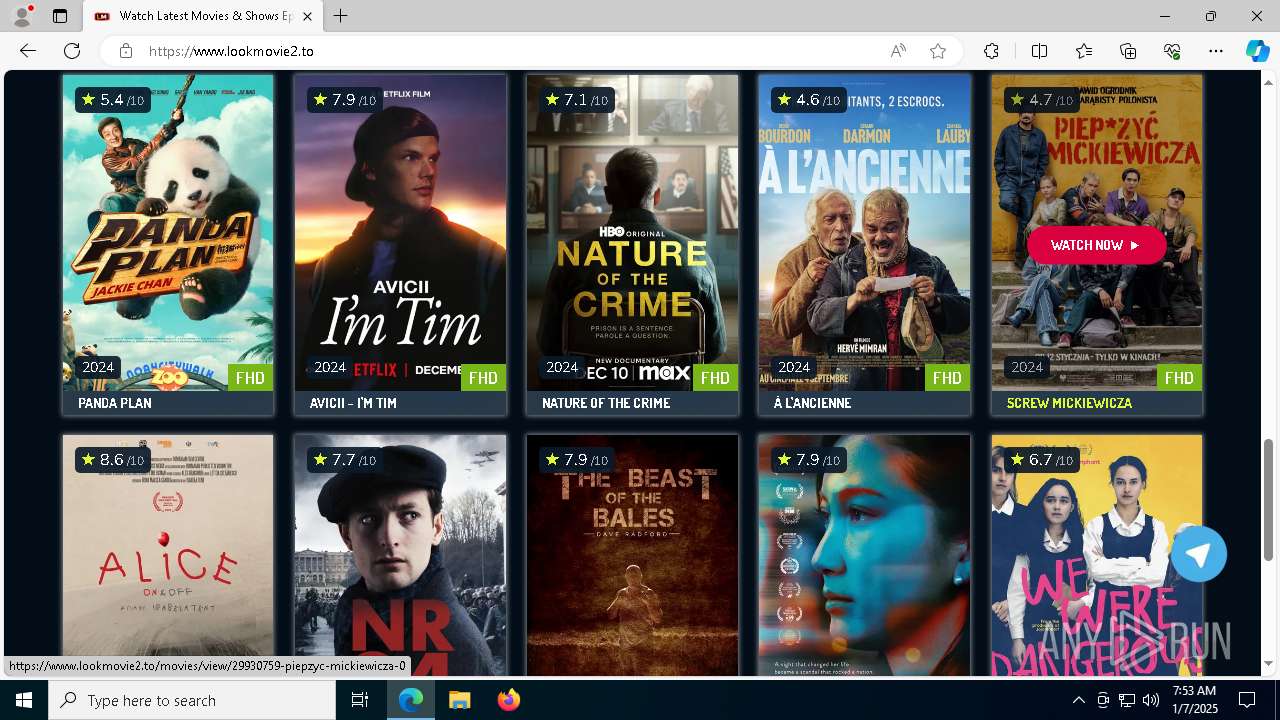This screenshot has width=1280, height=720.
Task: Click the FHD badge on Screw Mickiewicza
Action: [1179, 378]
